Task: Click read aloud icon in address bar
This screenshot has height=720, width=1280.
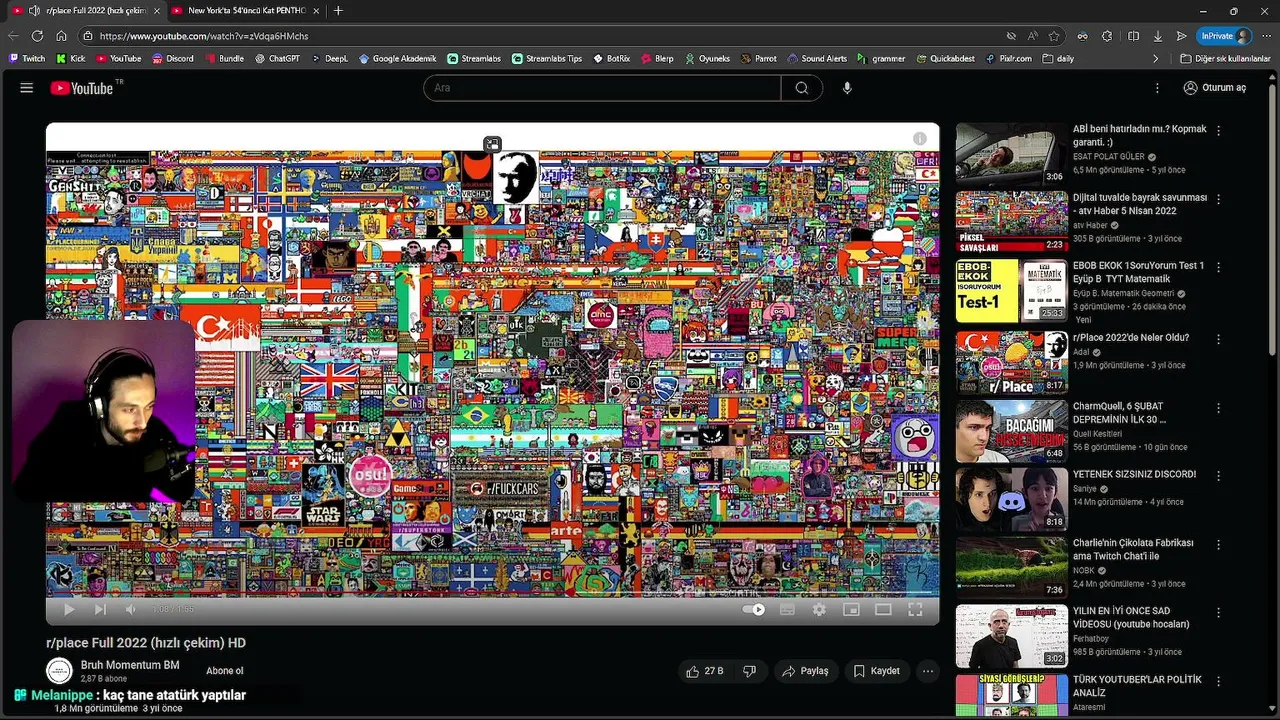Action: tap(1032, 36)
